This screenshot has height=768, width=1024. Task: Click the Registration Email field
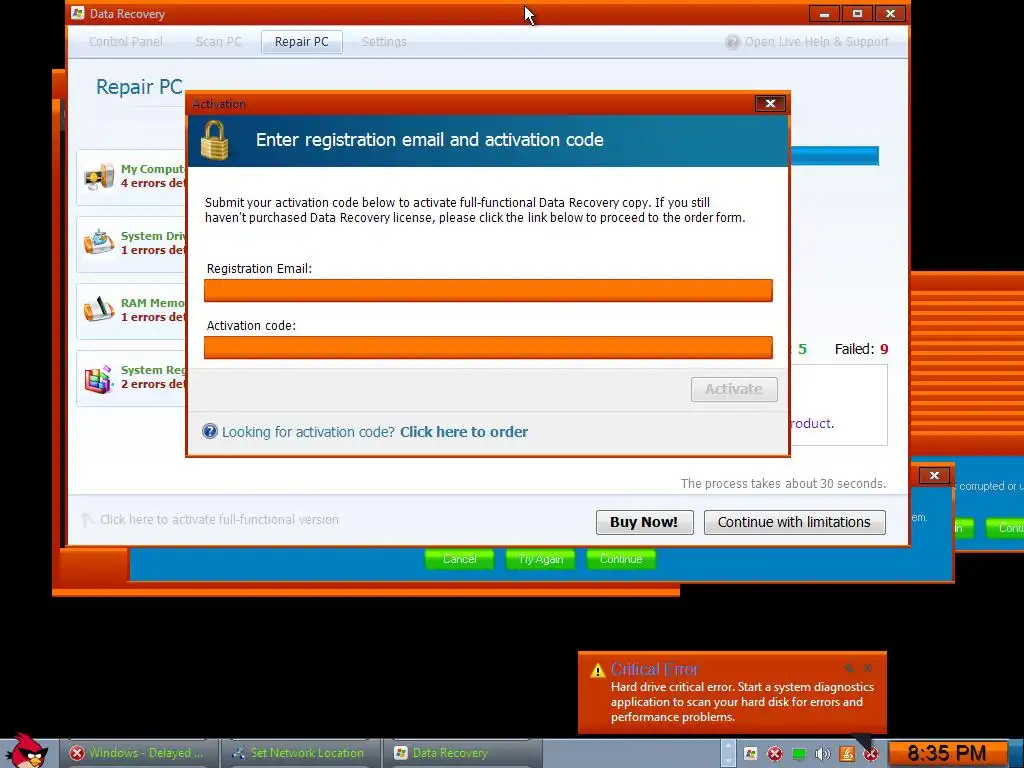pyautogui.click(x=488, y=291)
